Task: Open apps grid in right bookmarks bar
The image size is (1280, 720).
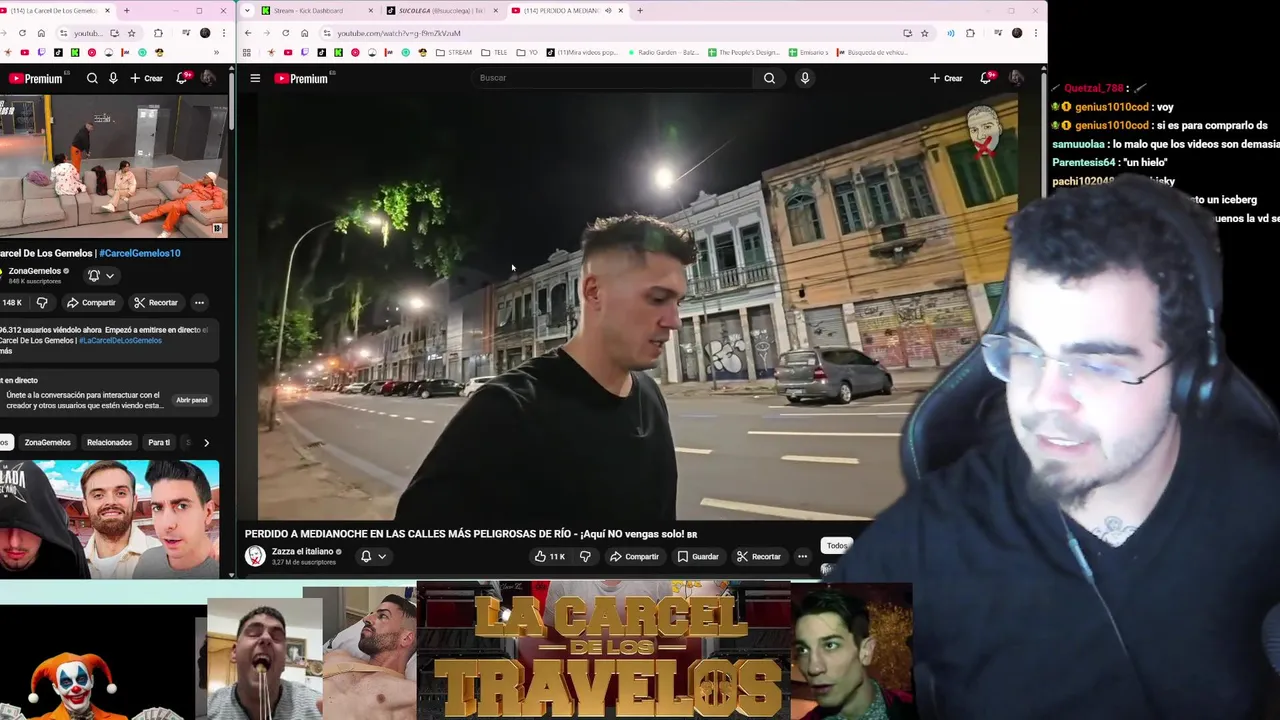Action: click(247, 52)
